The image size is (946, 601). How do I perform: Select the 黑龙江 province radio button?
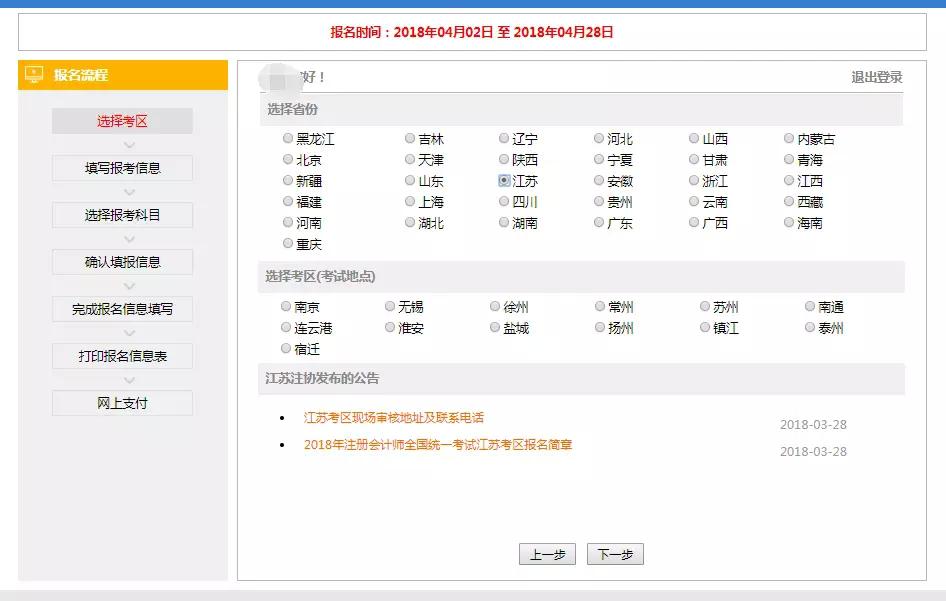(x=289, y=139)
